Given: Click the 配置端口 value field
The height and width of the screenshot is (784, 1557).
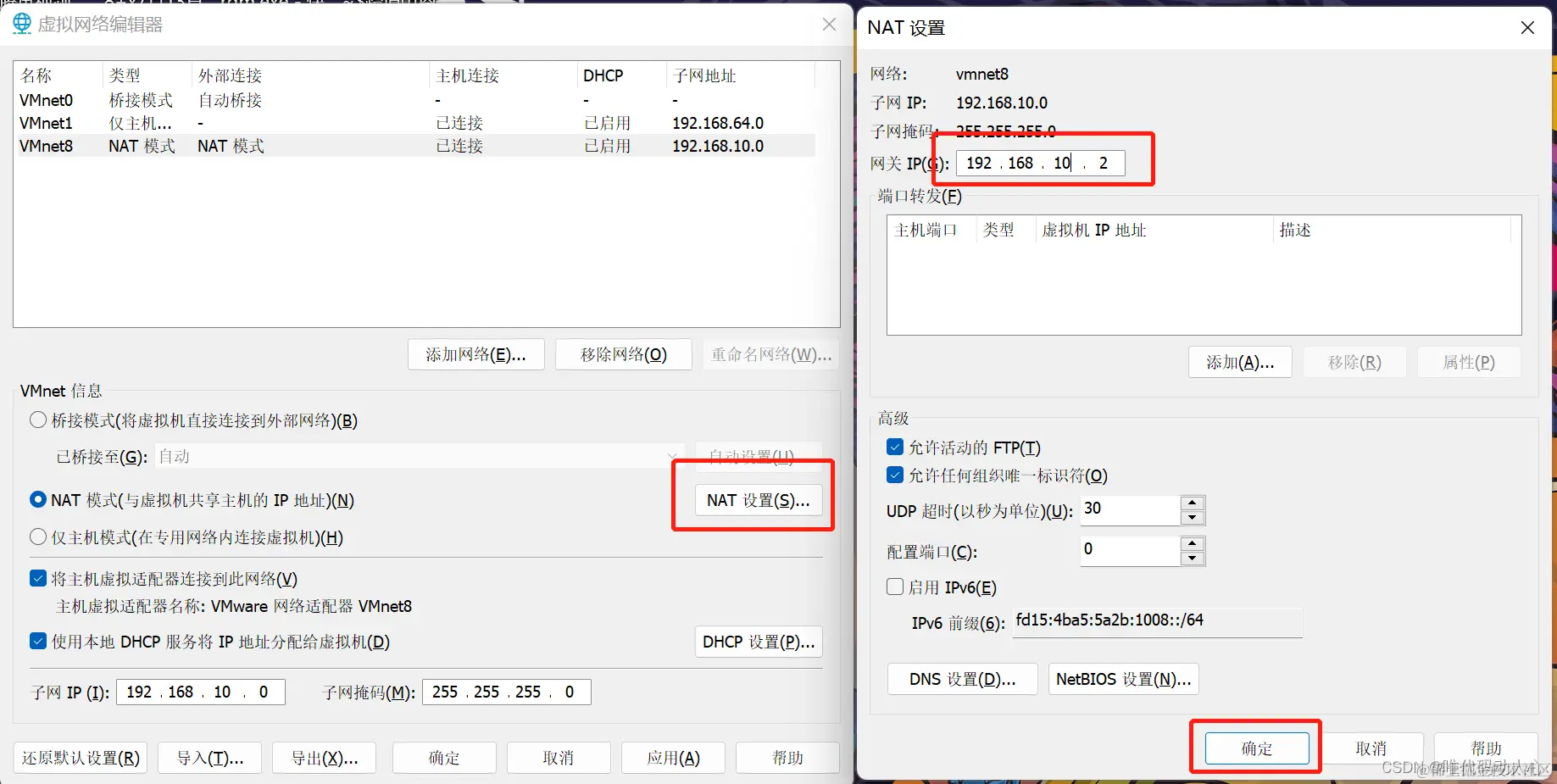Looking at the screenshot, I should pos(1131,550).
